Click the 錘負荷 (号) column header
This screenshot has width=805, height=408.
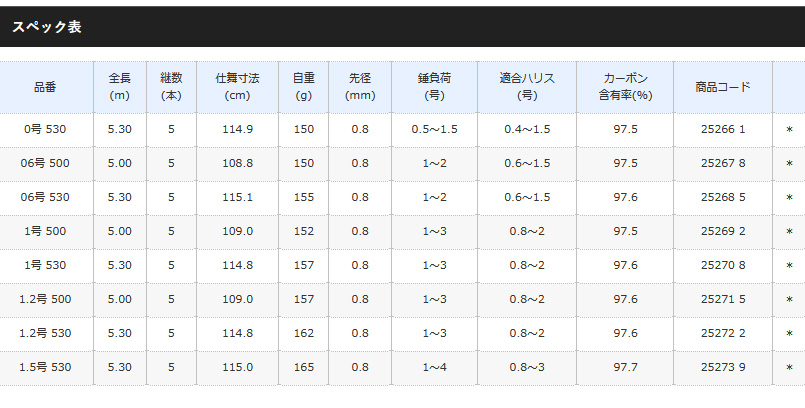tap(433, 87)
